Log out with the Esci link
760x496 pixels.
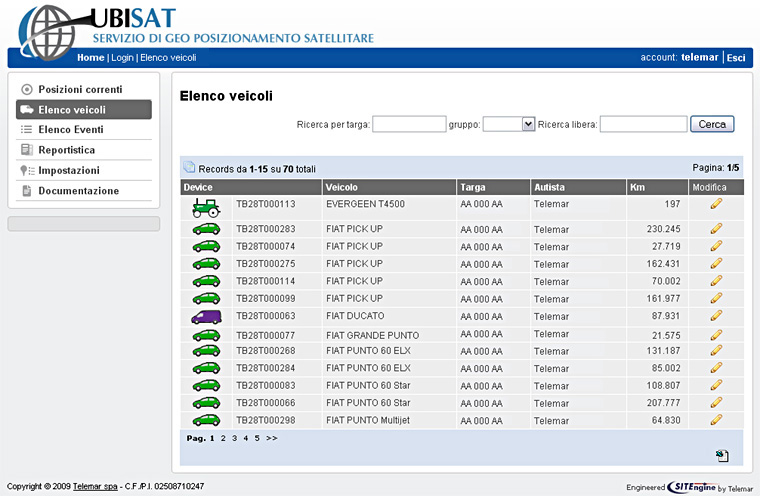pos(736,58)
